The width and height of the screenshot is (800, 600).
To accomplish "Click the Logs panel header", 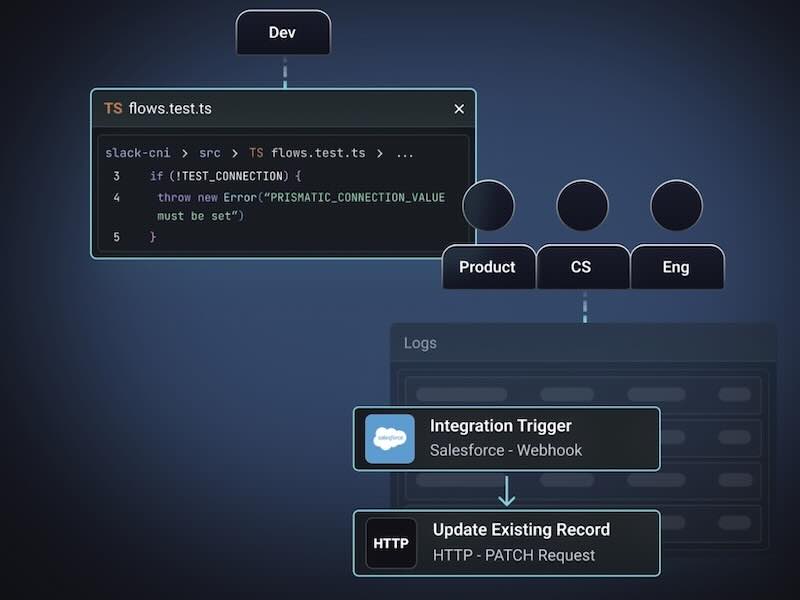I will (x=420, y=343).
